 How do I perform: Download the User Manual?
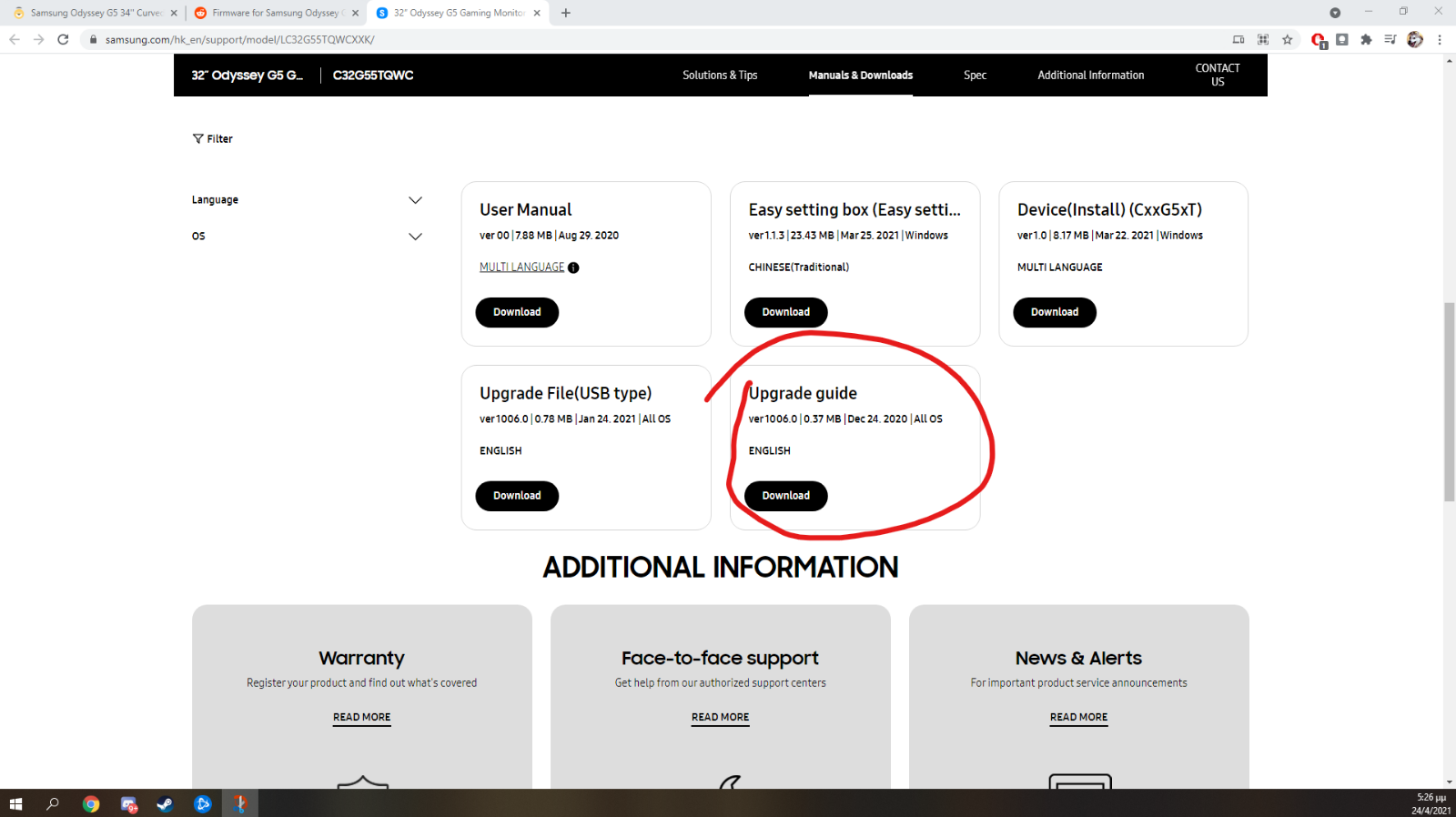tap(517, 312)
